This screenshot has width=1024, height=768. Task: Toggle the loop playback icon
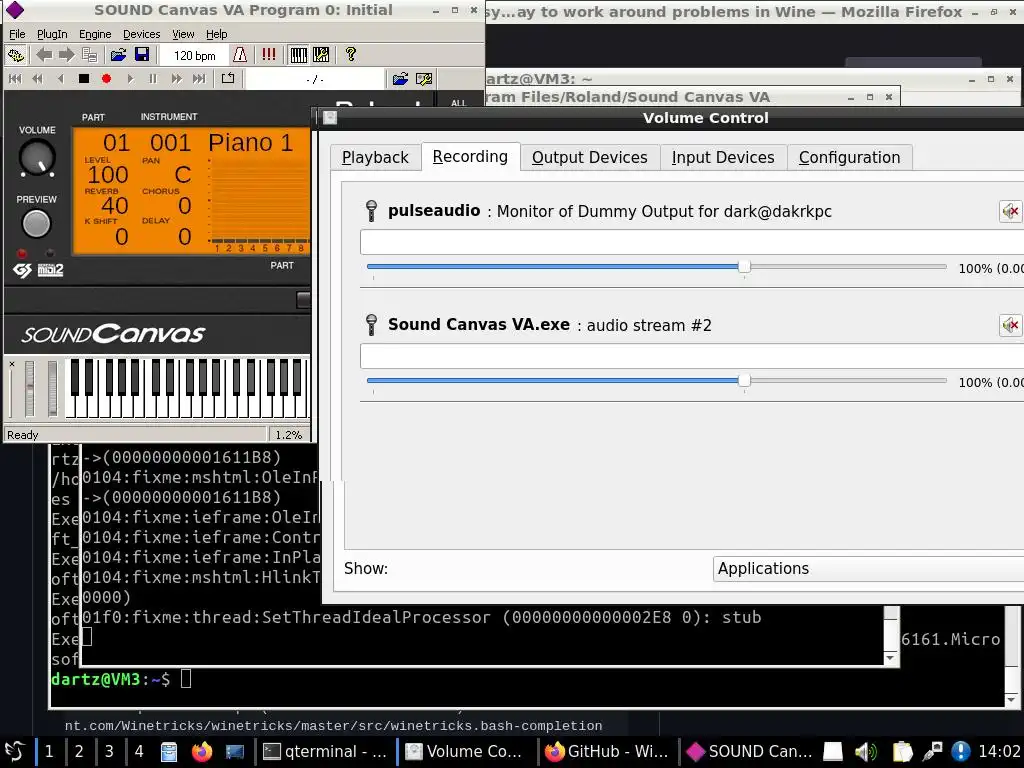[x=227, y=79]
